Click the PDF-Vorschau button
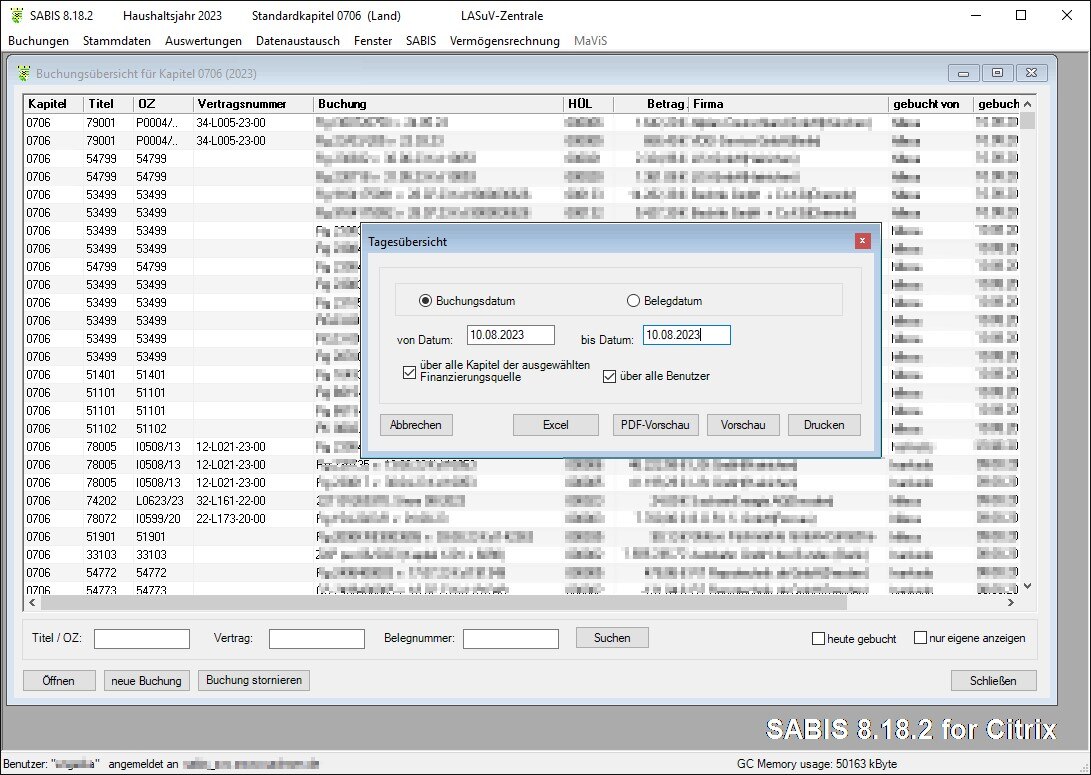The image size is (1091, 775). tap(655, 425)
